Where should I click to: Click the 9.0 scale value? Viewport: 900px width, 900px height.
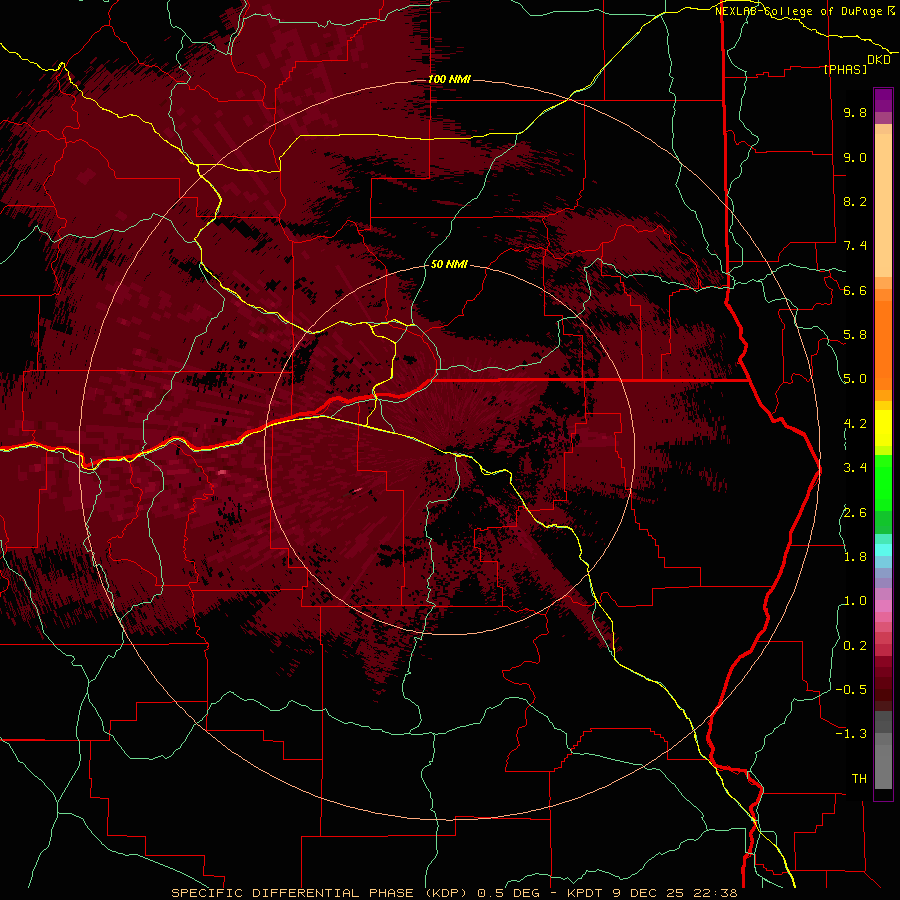click(855, 157)
